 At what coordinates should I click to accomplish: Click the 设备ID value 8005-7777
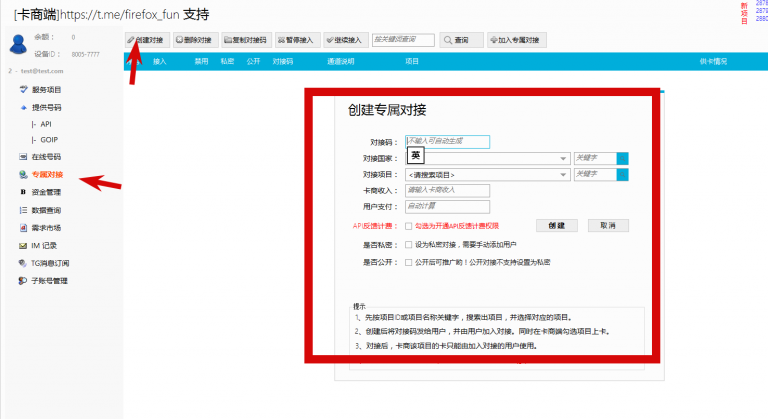point(85,54)
